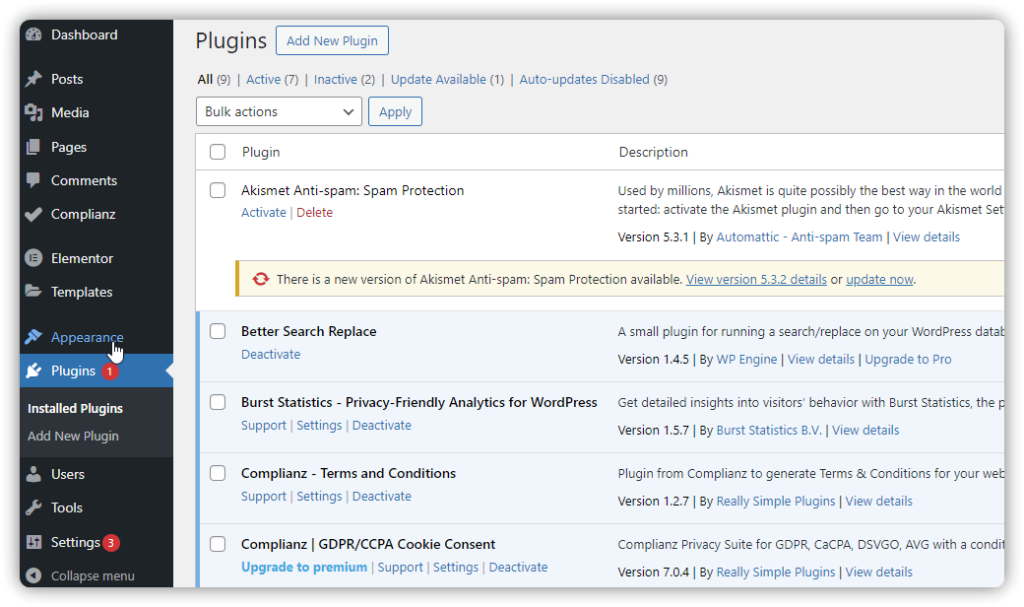Screen dimensions: 1024x607
Task: Click the Appearance paintbrush icon
Action: 33,337
